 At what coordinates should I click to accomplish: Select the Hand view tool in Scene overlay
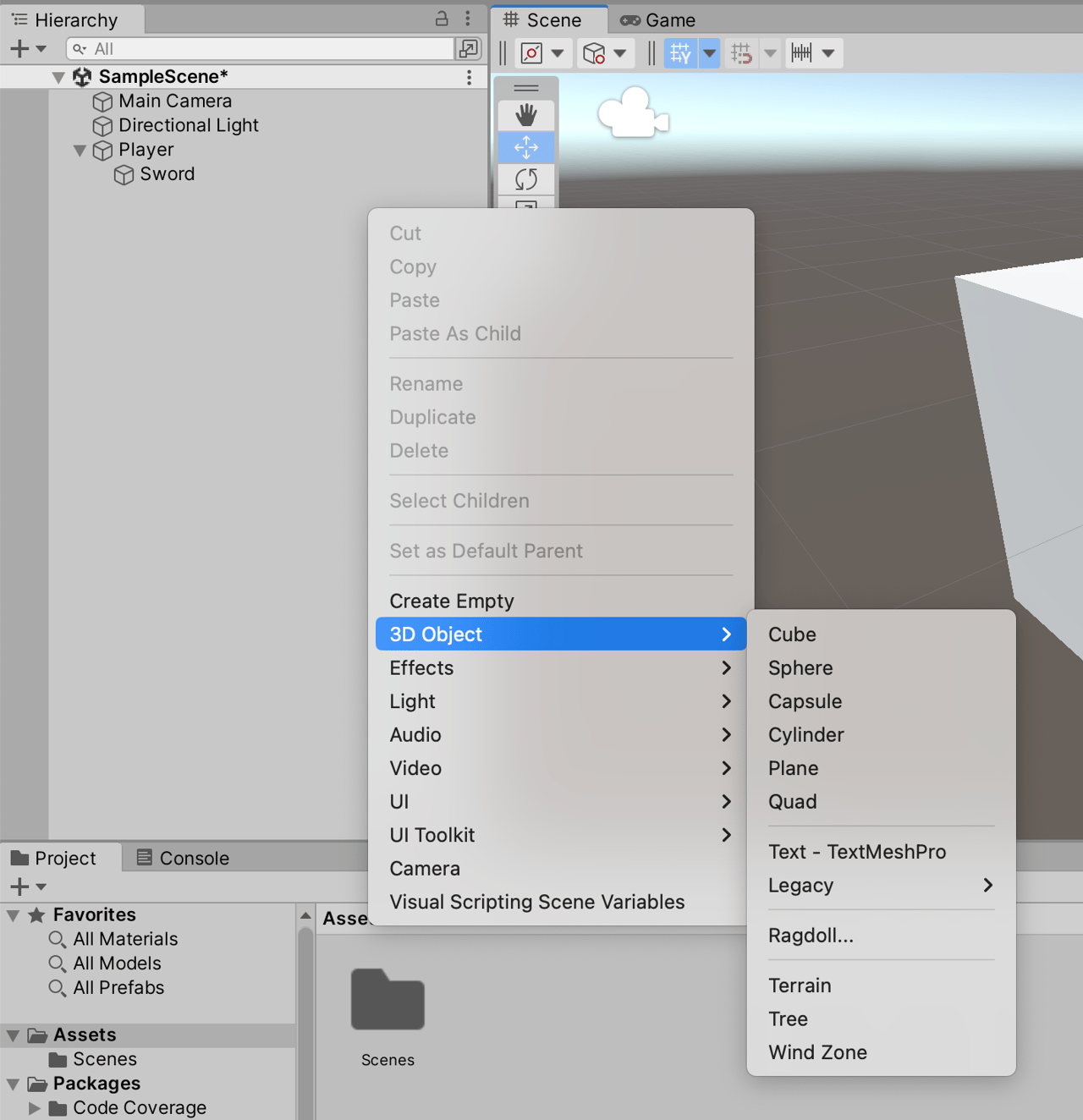click(x=525, y=115)
